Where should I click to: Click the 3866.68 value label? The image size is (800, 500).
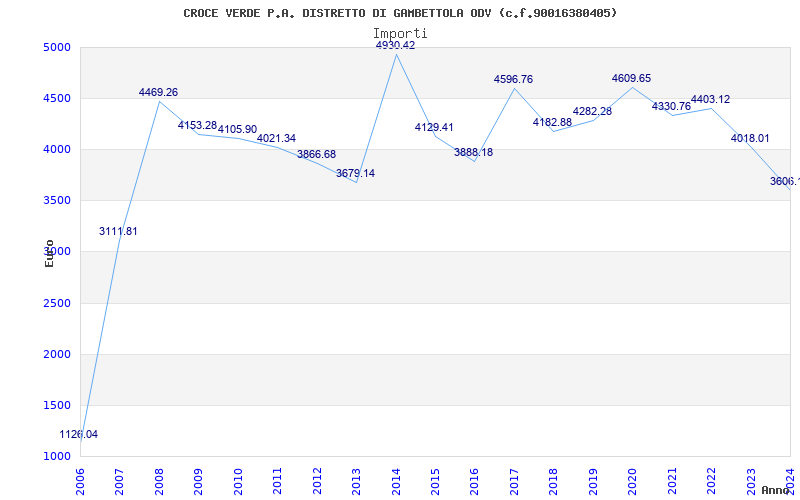(316, 154)
